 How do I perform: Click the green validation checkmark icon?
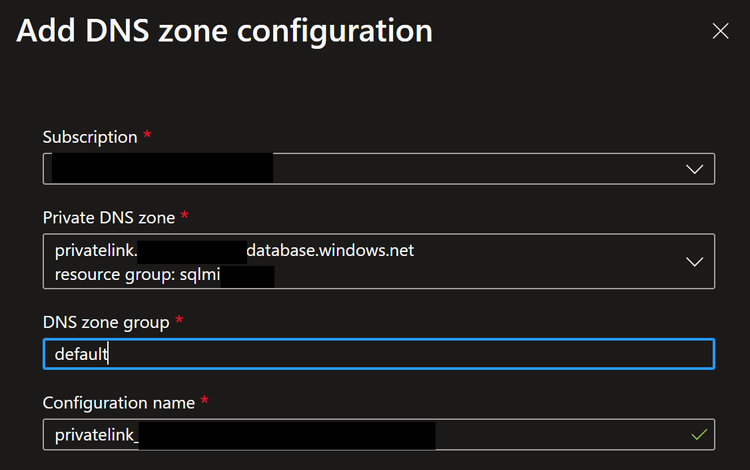[x=699, y=435]
